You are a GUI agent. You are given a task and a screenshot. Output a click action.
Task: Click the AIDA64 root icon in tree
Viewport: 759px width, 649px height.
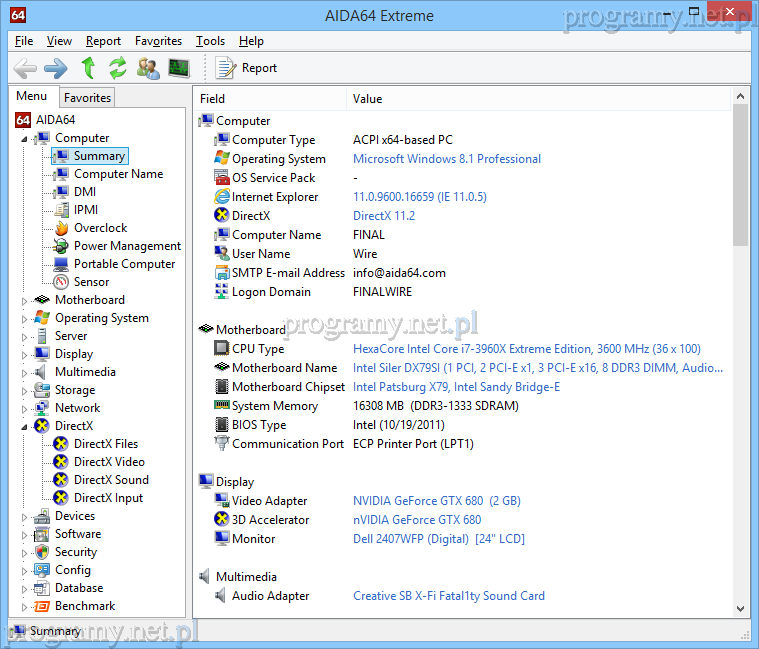tap(23, 120)
